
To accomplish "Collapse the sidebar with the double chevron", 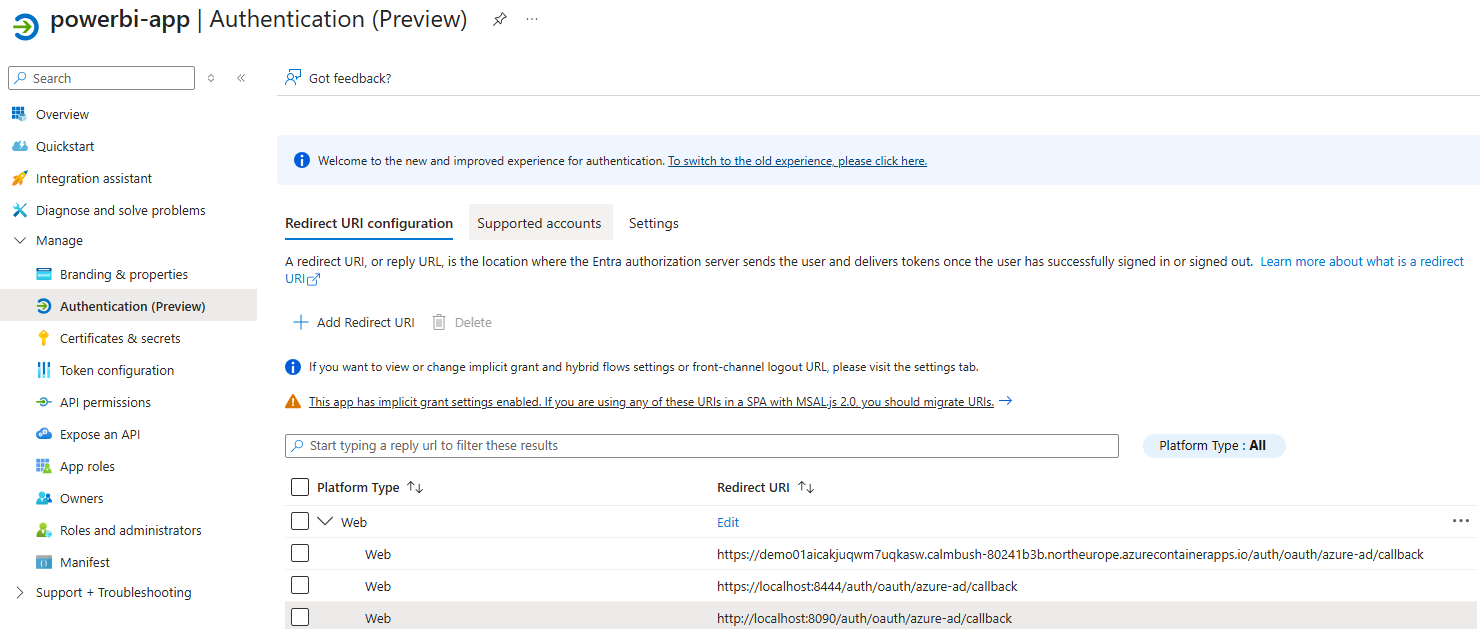I will tap(241, 78).
